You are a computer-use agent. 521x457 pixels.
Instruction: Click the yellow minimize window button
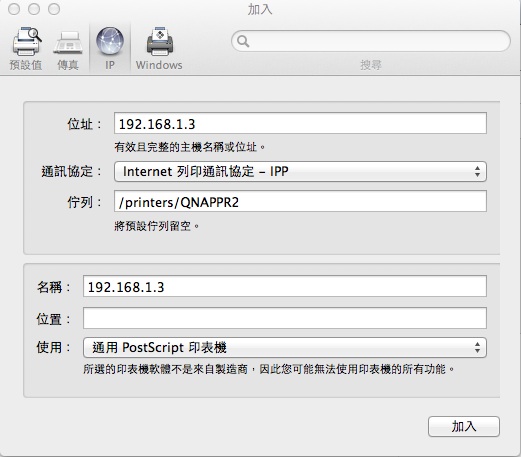click(x=34, y=9)
